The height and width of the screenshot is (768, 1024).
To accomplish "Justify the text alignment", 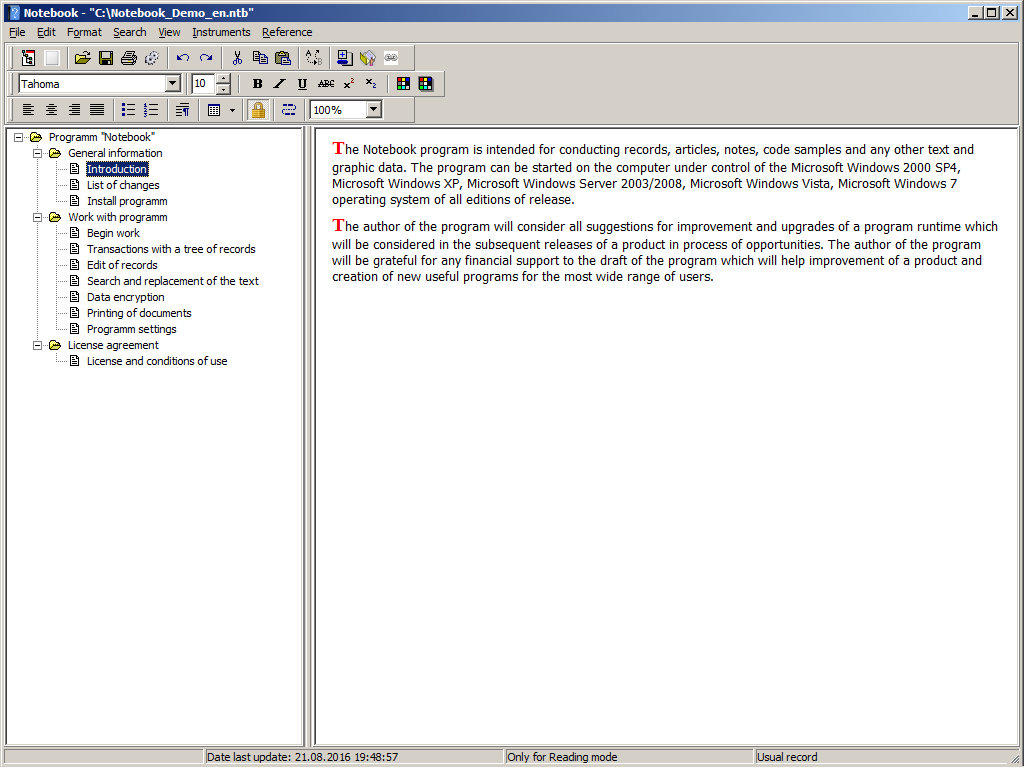I will pyautogui.click(x=97, y=110).
